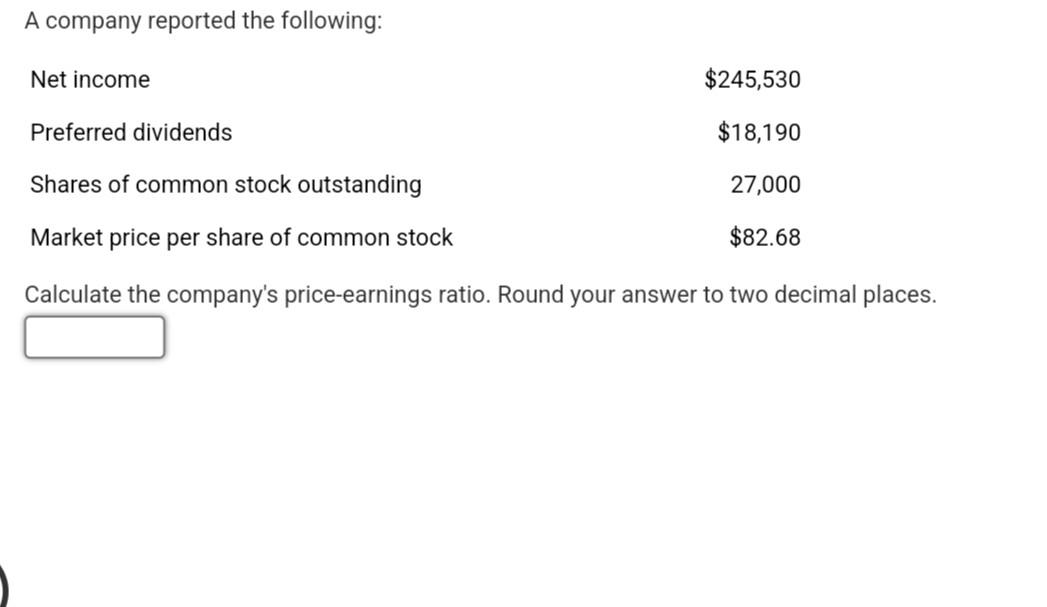Click "Shares of common stock outstanding" label
1047x607 pixels.
click(226, 185)
